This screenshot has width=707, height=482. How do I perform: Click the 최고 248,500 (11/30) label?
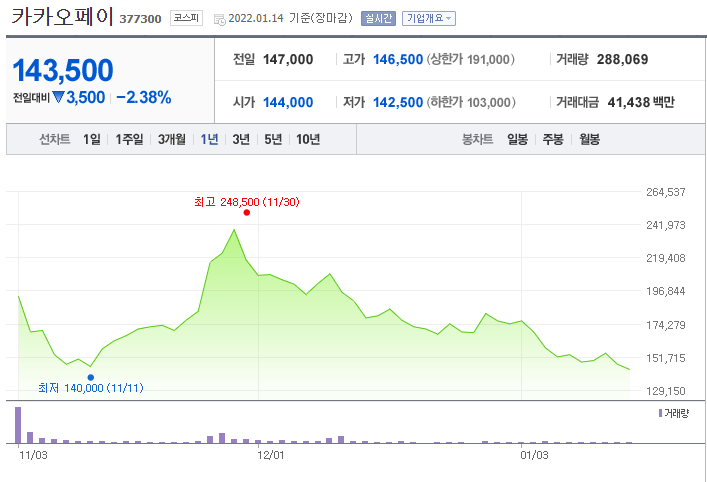247,202
